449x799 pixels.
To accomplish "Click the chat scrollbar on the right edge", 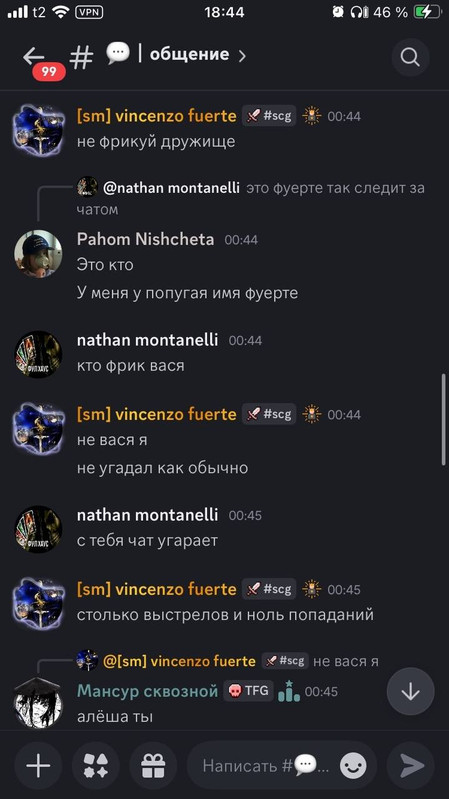I will [x=443, y=420].
